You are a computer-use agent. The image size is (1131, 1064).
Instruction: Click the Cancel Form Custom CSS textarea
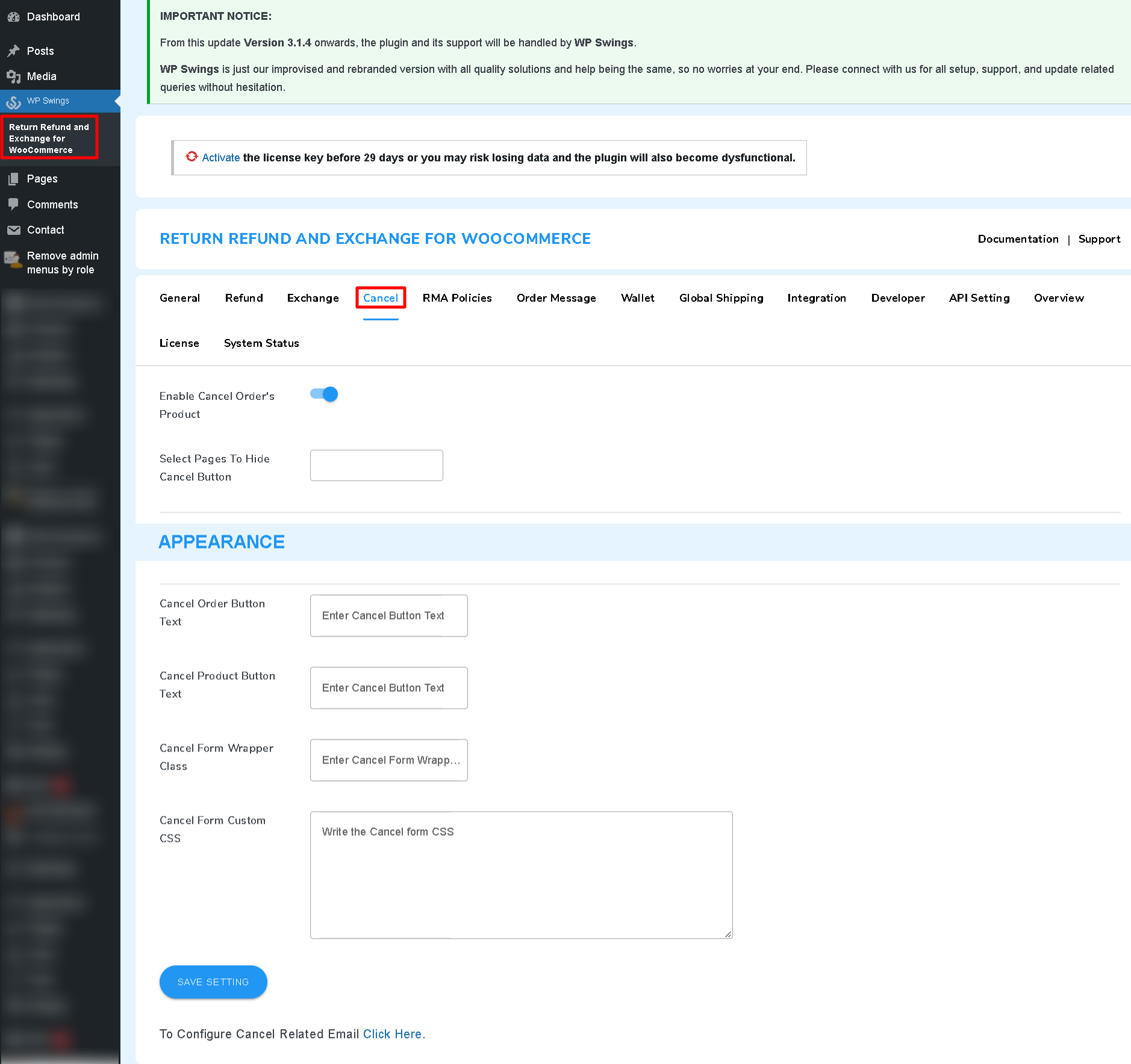click(x=522, y=875)
